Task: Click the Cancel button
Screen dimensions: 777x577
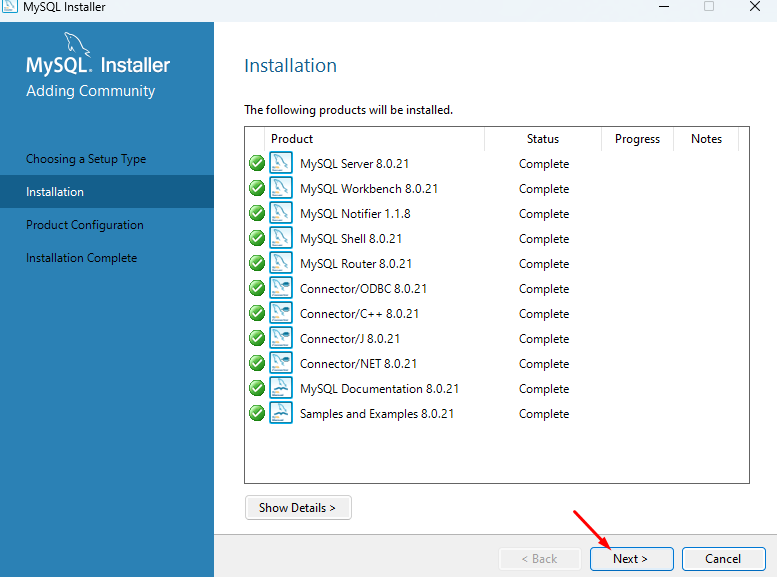Action: (x=723, y=559)
